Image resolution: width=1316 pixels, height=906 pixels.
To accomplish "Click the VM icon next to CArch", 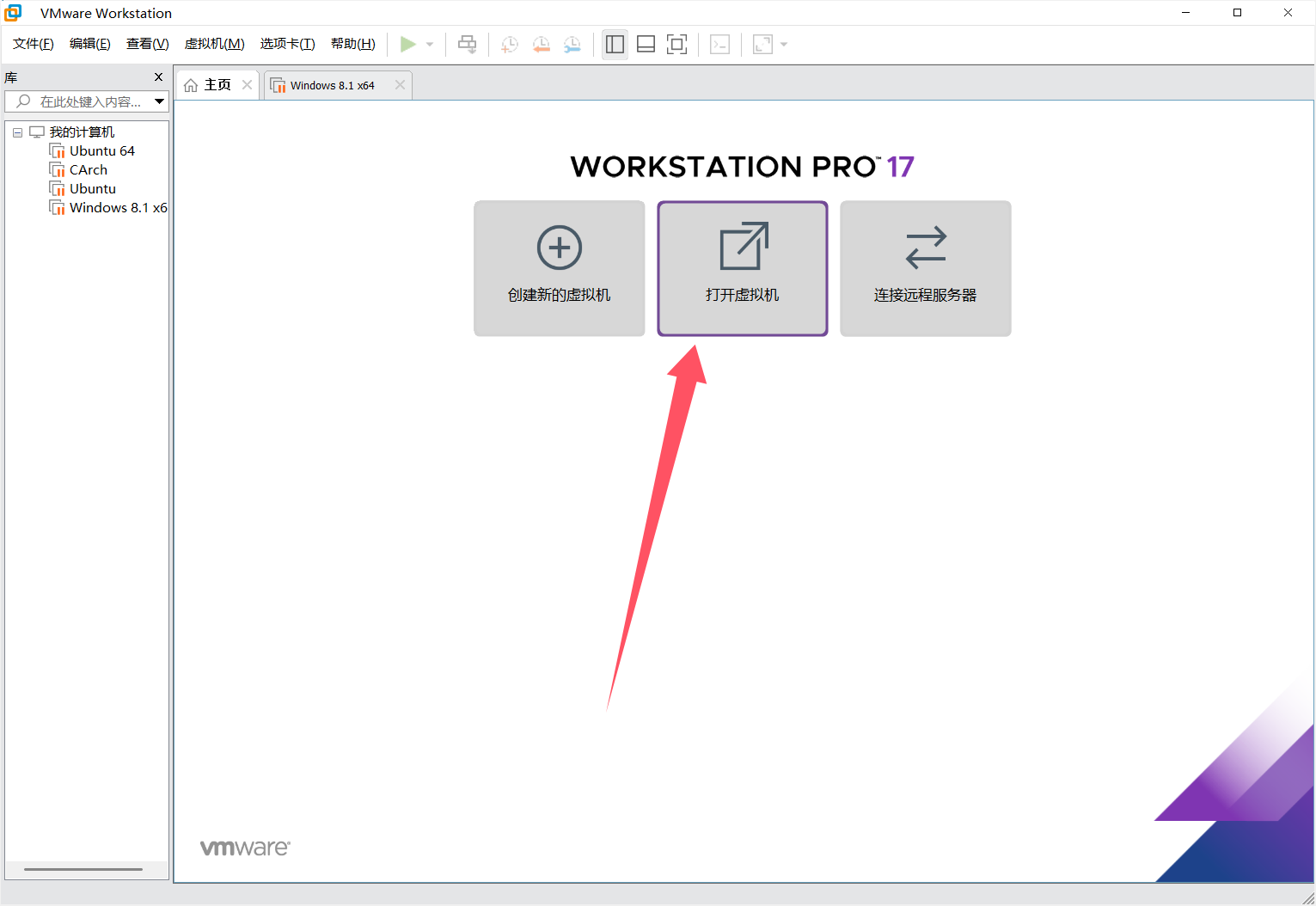I will 58,170.
